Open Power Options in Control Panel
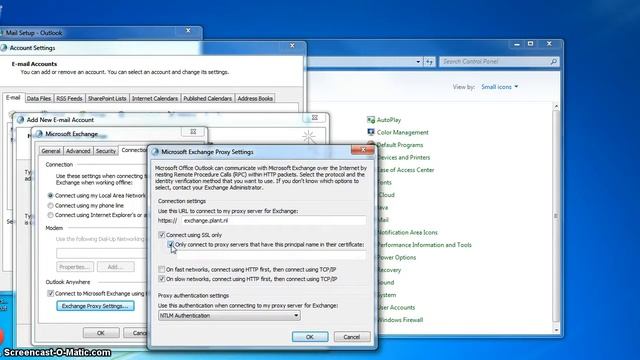 tap(397, 258)
